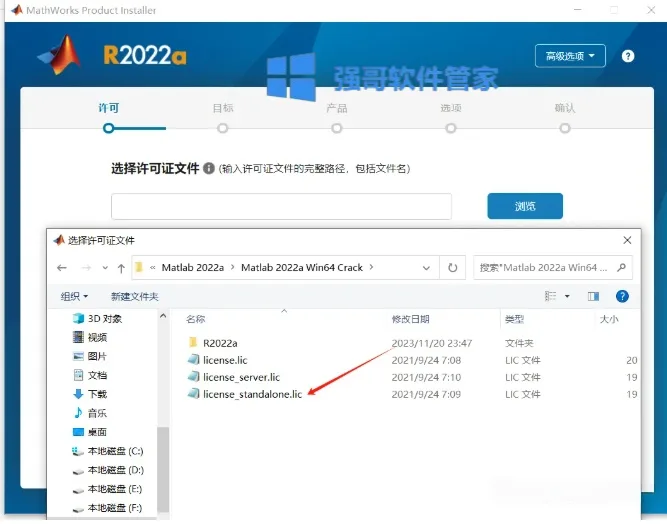Select 3D 对象 in navigation pane
Screen dimensions: 667x524
click(x=97, y=319)
